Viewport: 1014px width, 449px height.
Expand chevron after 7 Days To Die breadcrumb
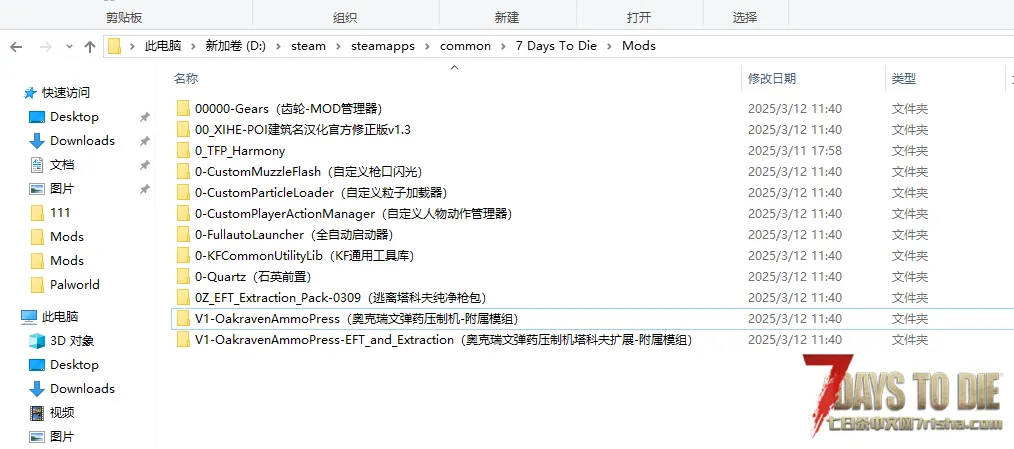point(609,47)
